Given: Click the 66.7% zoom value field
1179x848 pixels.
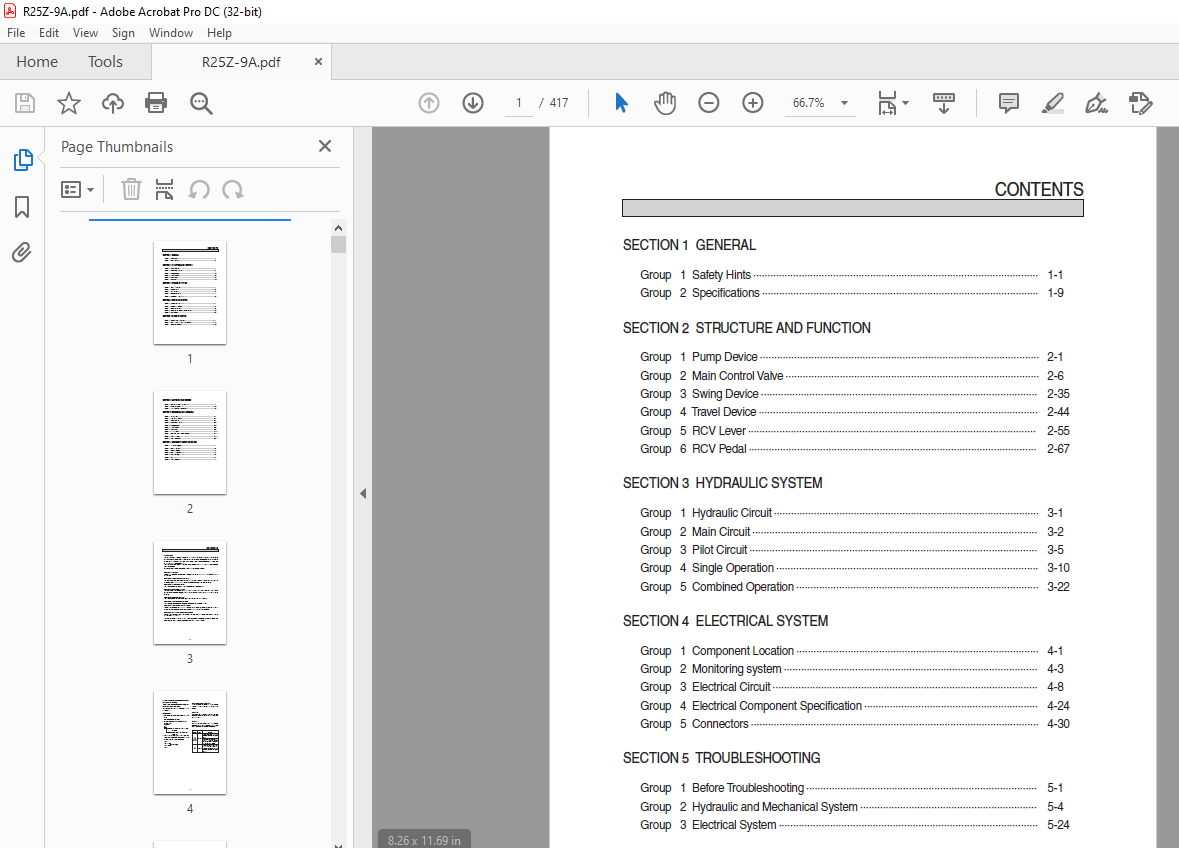Looking at the screenshot, I should 808,103.
